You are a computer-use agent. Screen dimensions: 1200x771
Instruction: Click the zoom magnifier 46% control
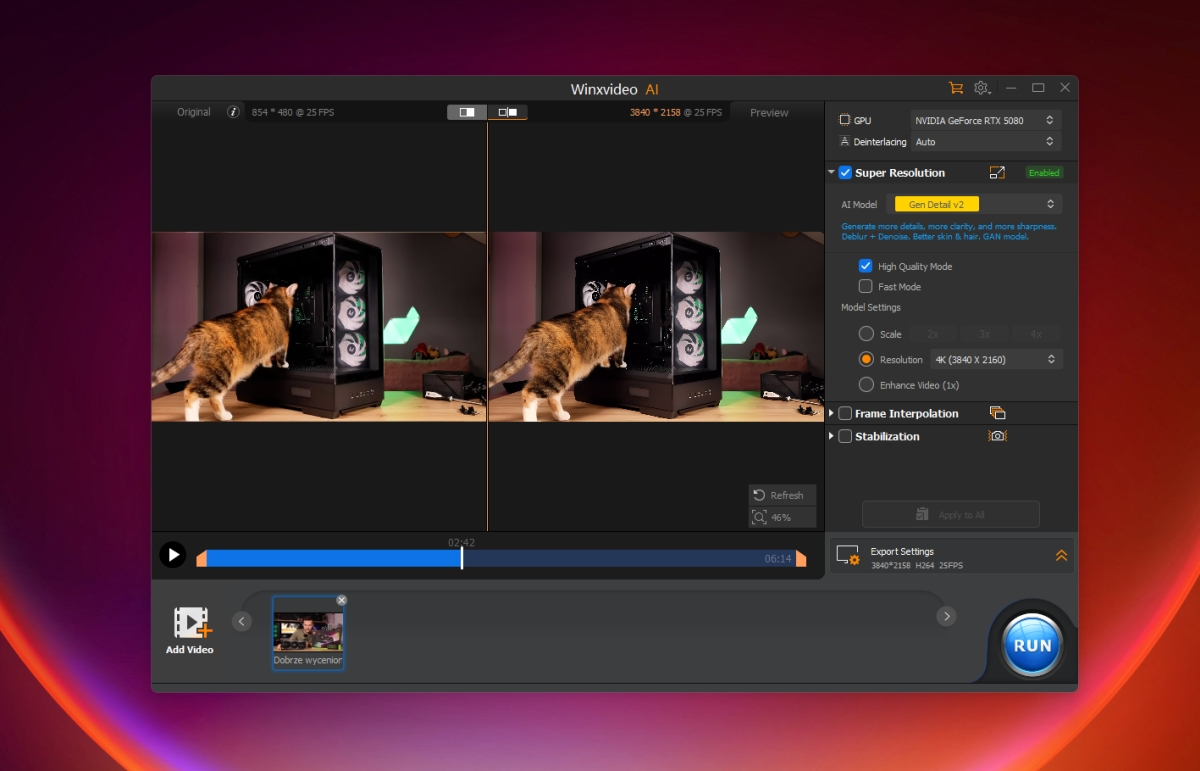[x=782, y=517]
